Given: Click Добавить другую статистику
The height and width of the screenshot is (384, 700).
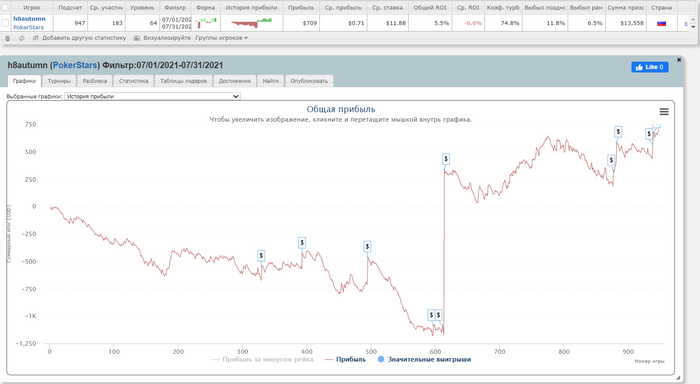Looking at the screenshot, I should click(x=84, y=38).
